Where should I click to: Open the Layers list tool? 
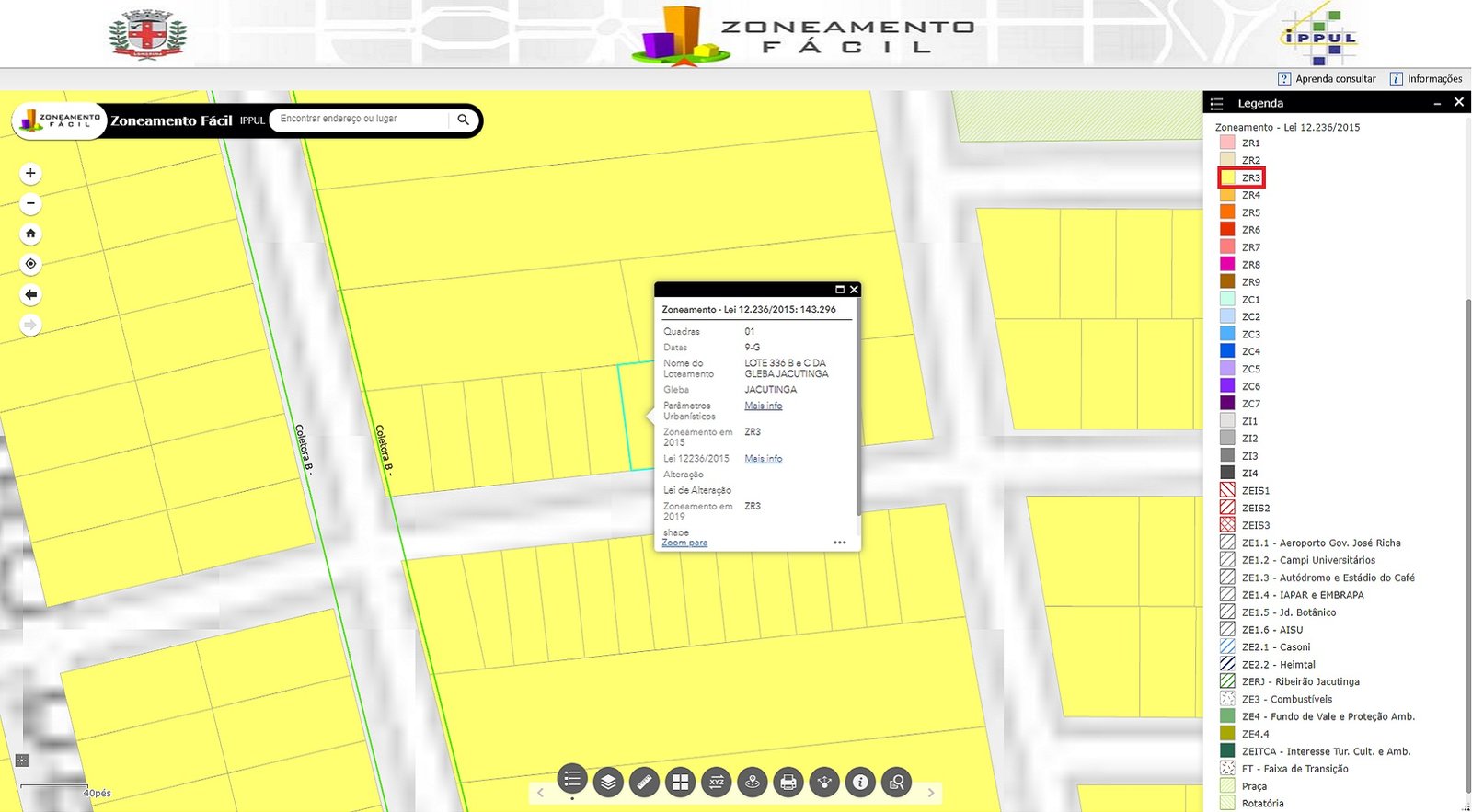(x=608, y=783)
